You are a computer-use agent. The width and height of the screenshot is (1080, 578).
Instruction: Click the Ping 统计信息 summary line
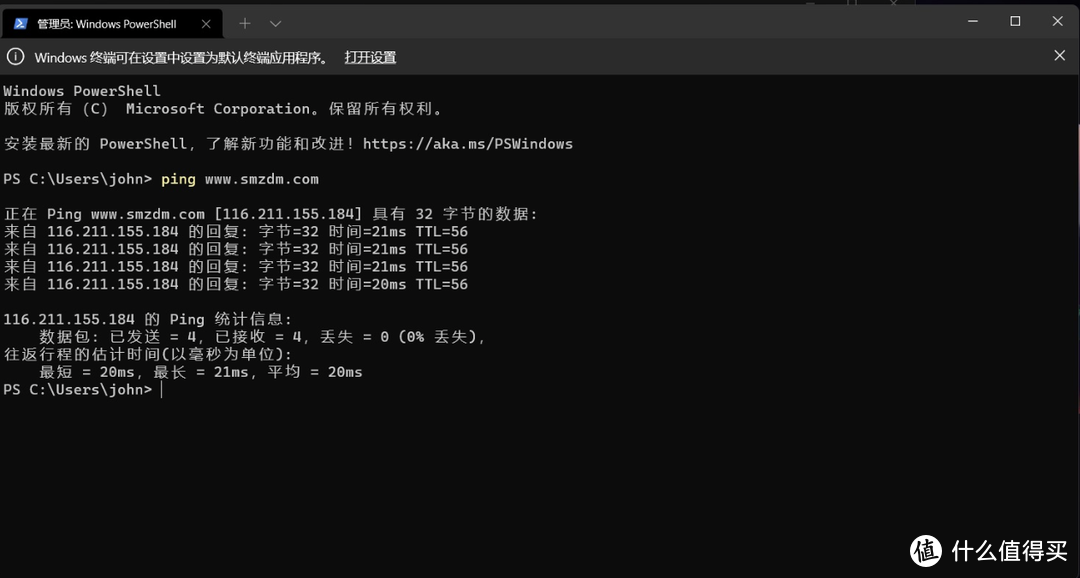click(x=147, y=318)
